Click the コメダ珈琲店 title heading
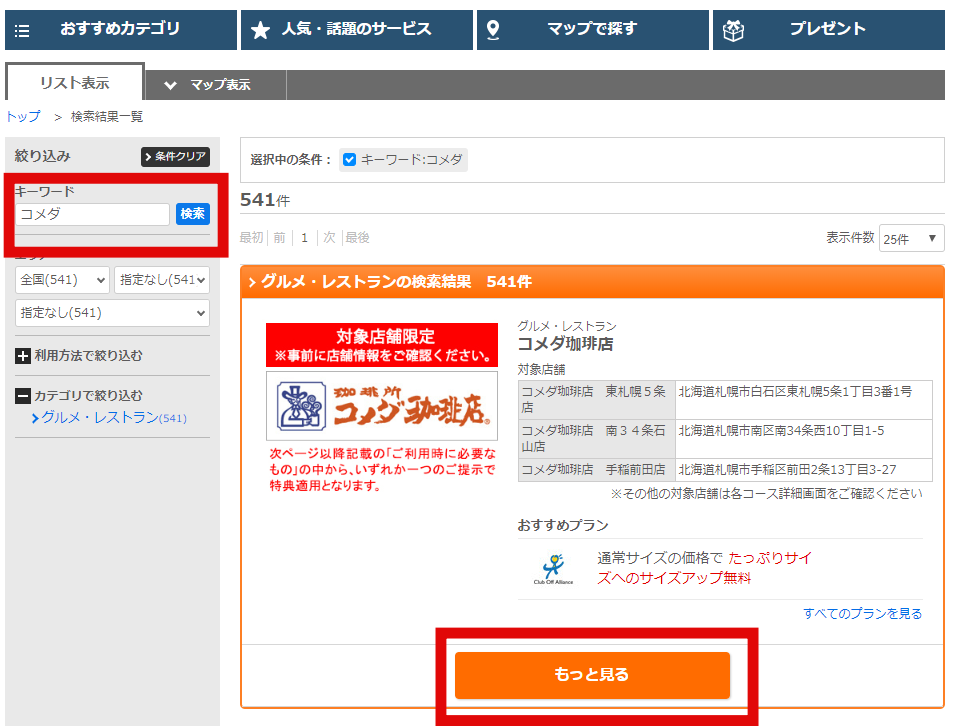The image size is (966, 726). pos(566,344)
